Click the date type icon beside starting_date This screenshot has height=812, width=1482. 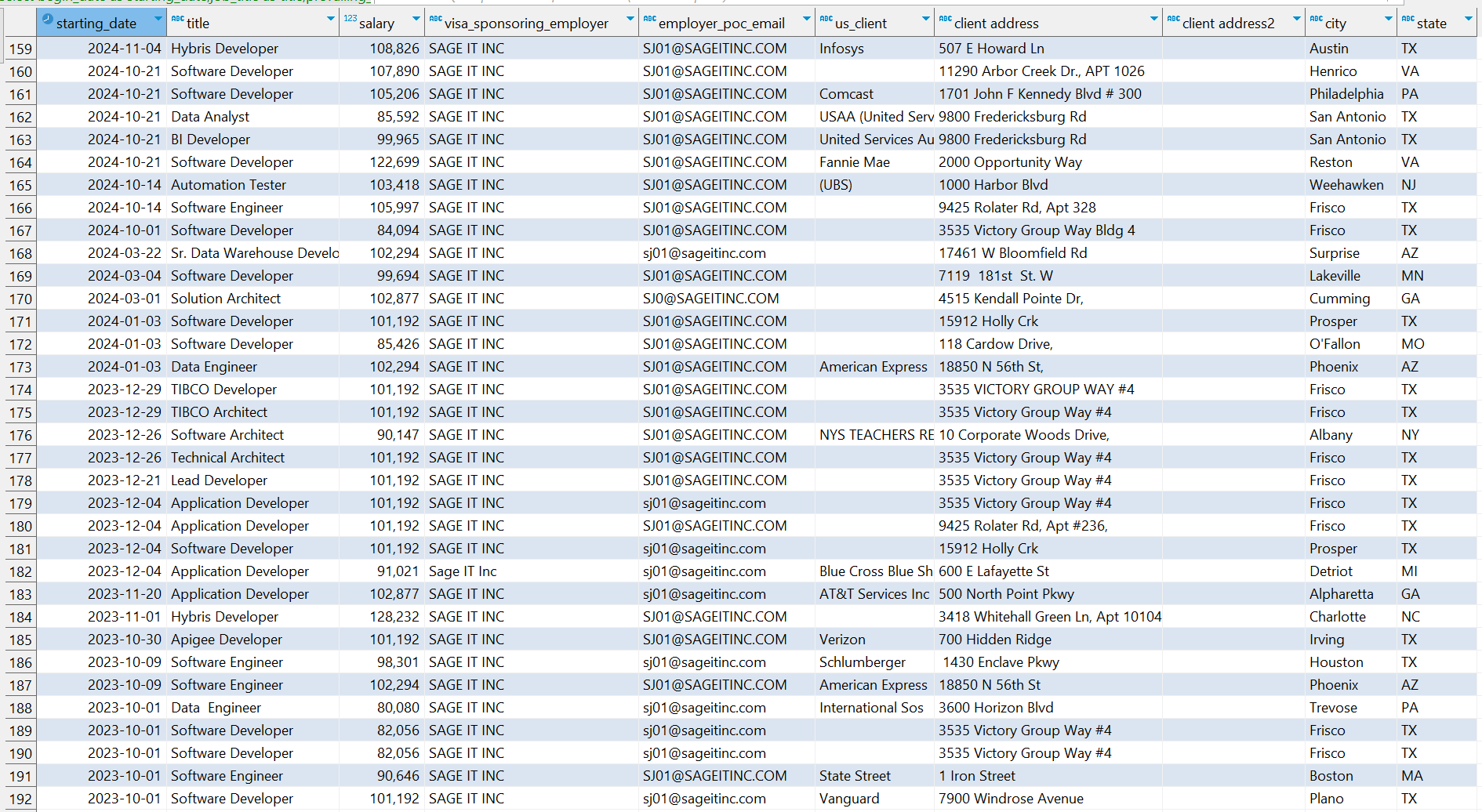coord(47,20)
